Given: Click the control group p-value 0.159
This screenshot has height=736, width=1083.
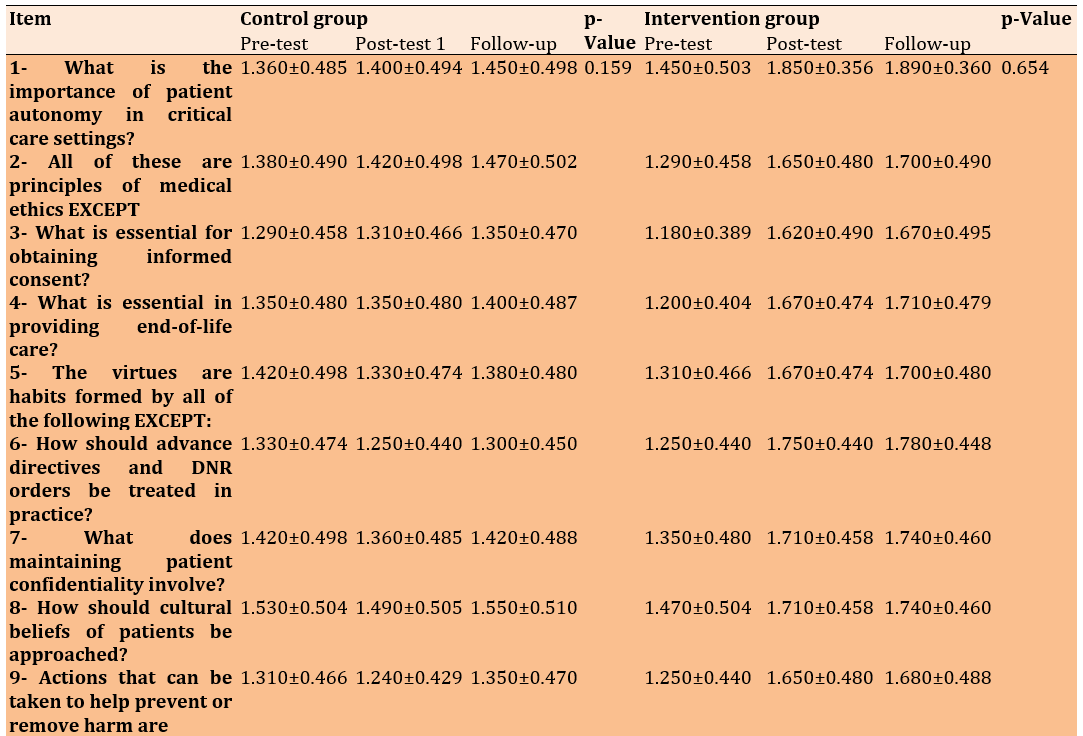Looking at the screenshot, I should (x=608, y=68).
